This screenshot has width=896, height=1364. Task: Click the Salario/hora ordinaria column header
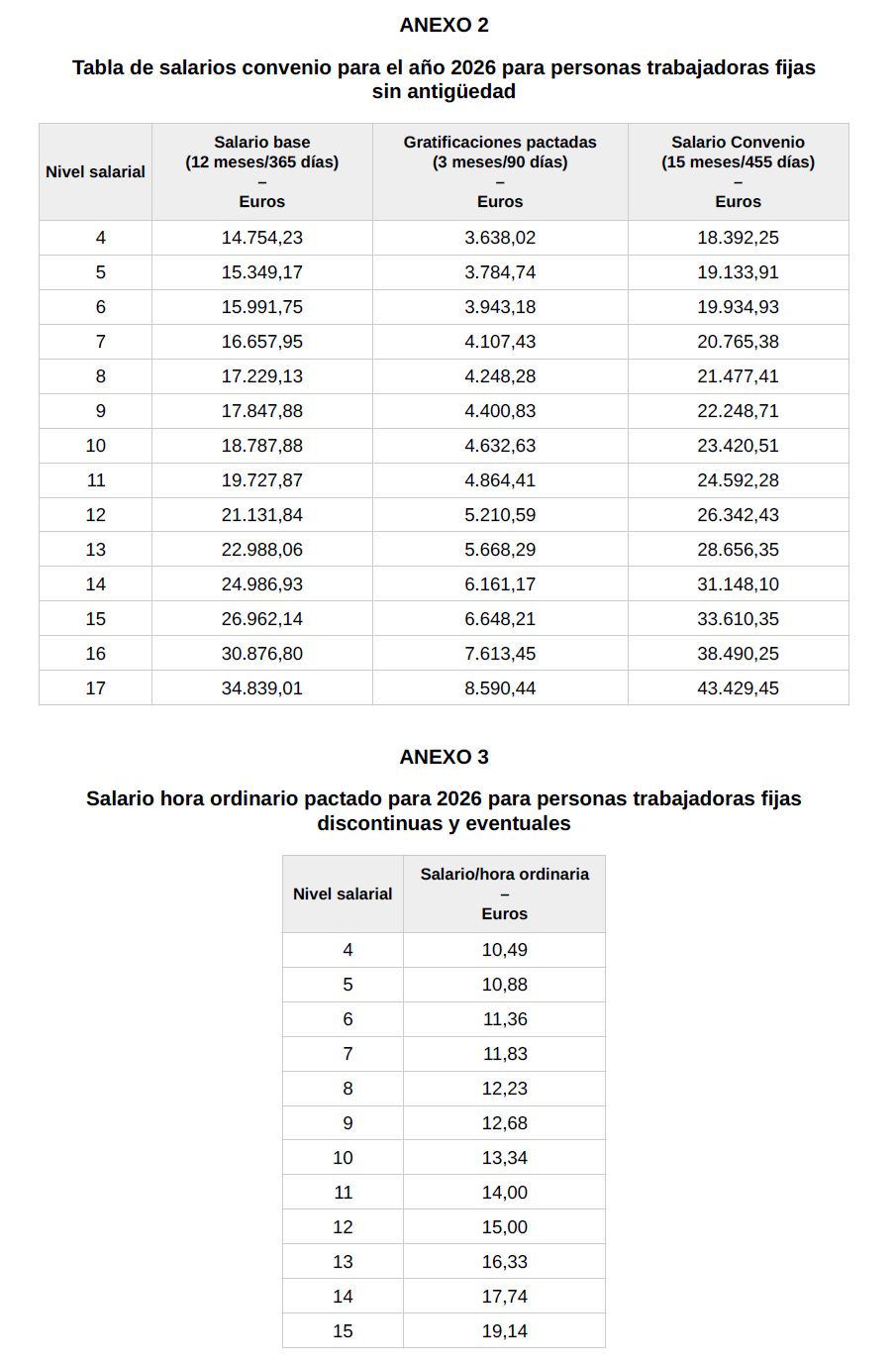coord(504,893)
